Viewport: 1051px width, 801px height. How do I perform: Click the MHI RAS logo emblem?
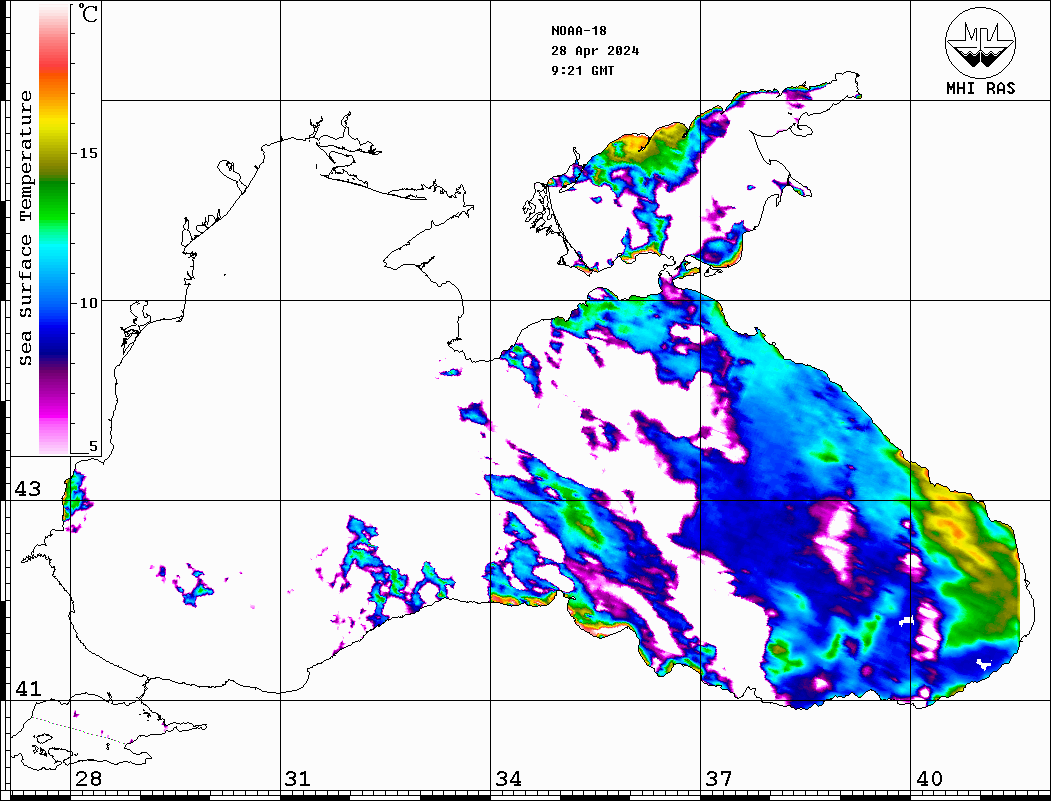pyautogui.click(x=980, y=42)
